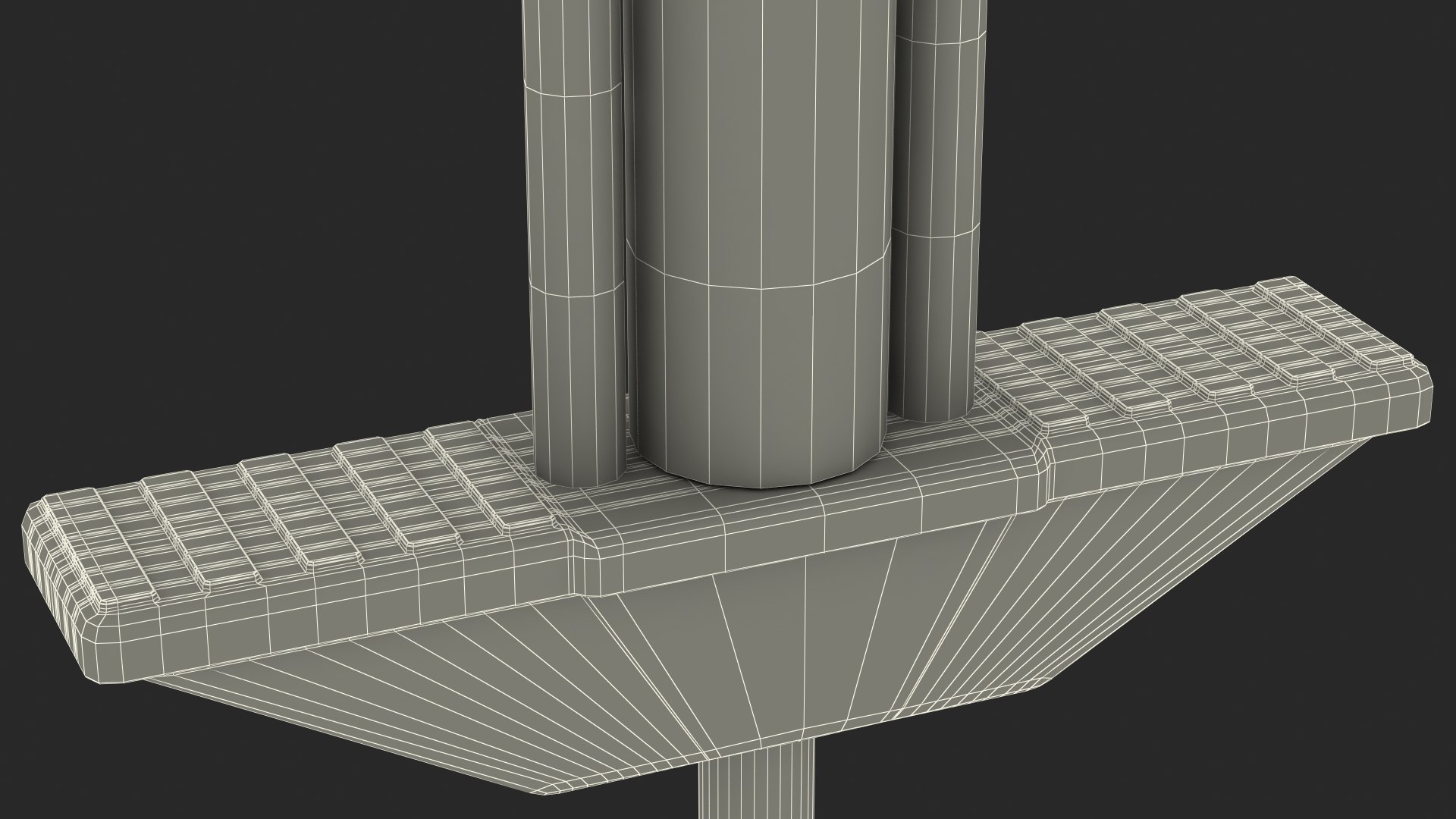Pick the lower seam on left cylinder
Viewport: 1456px width, 819px height.
(x=575, y=289)
